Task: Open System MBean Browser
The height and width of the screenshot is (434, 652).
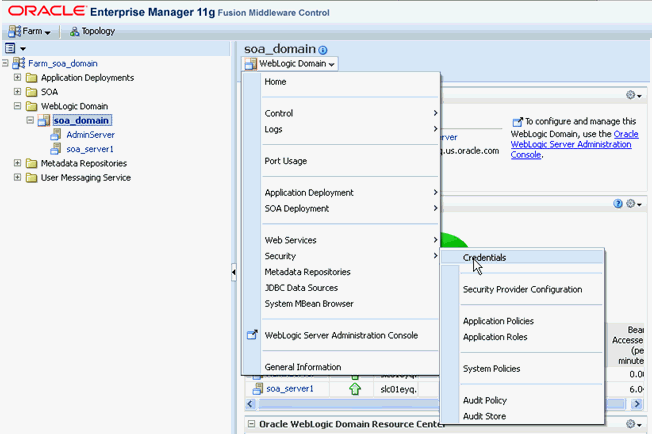Action: point(309,303)
